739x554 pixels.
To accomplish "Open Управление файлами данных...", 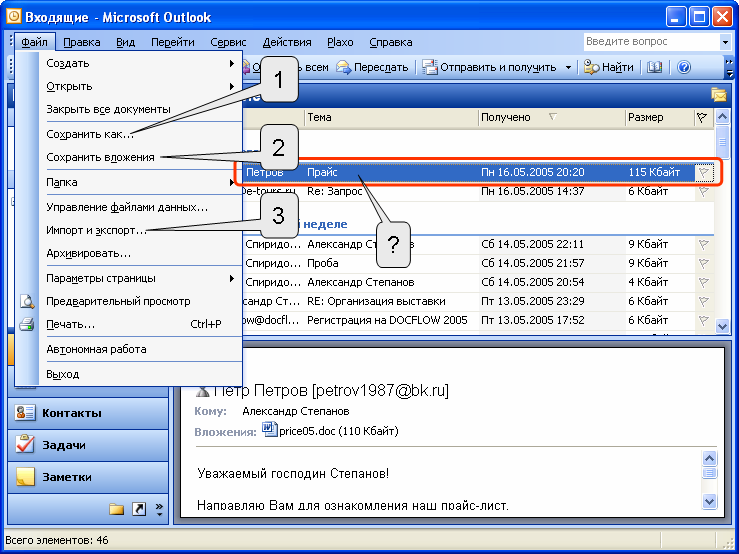I will click(140, 207).
